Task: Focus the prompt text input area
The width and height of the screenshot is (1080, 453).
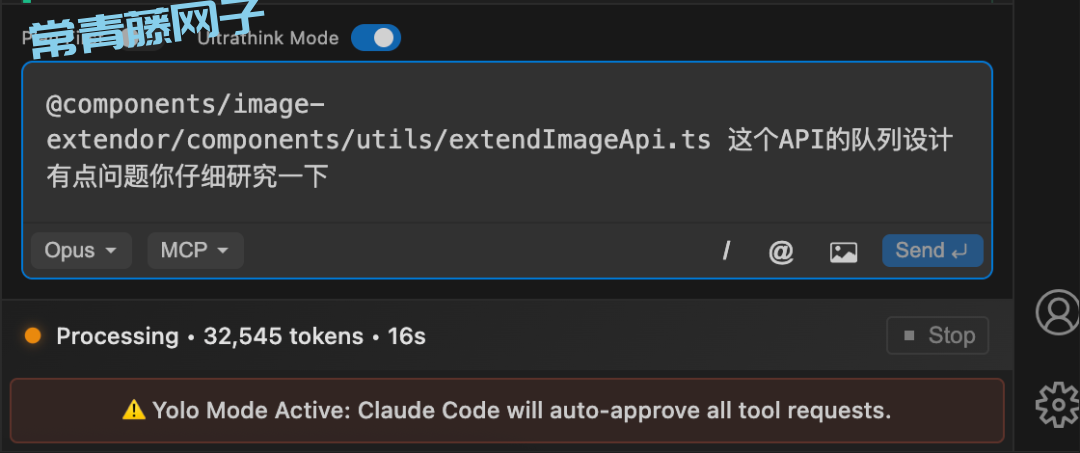Action: coord(507,143)
